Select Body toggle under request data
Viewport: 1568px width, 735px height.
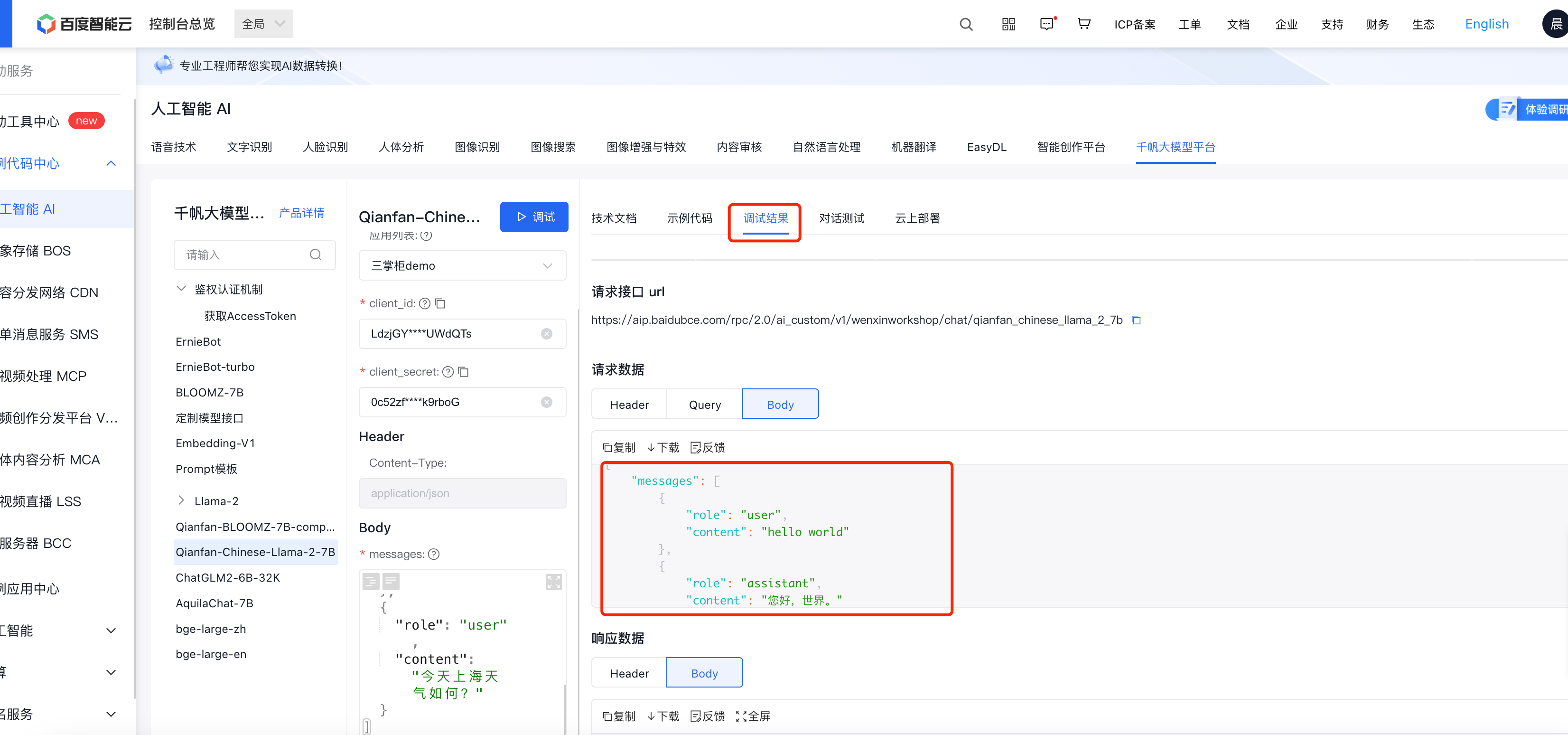pyautogui.click(x=780, y=405)
